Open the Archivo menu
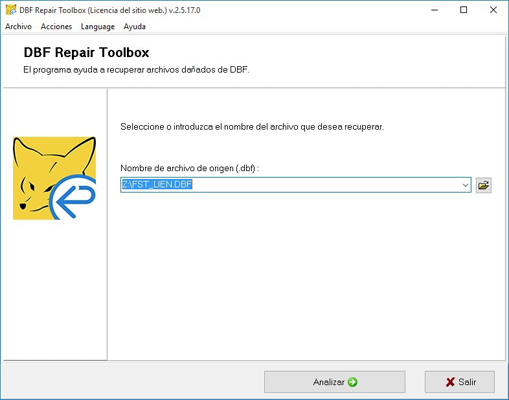Image resolution: width=509 pixels, height=400 pixels. (x=18, y=26)
